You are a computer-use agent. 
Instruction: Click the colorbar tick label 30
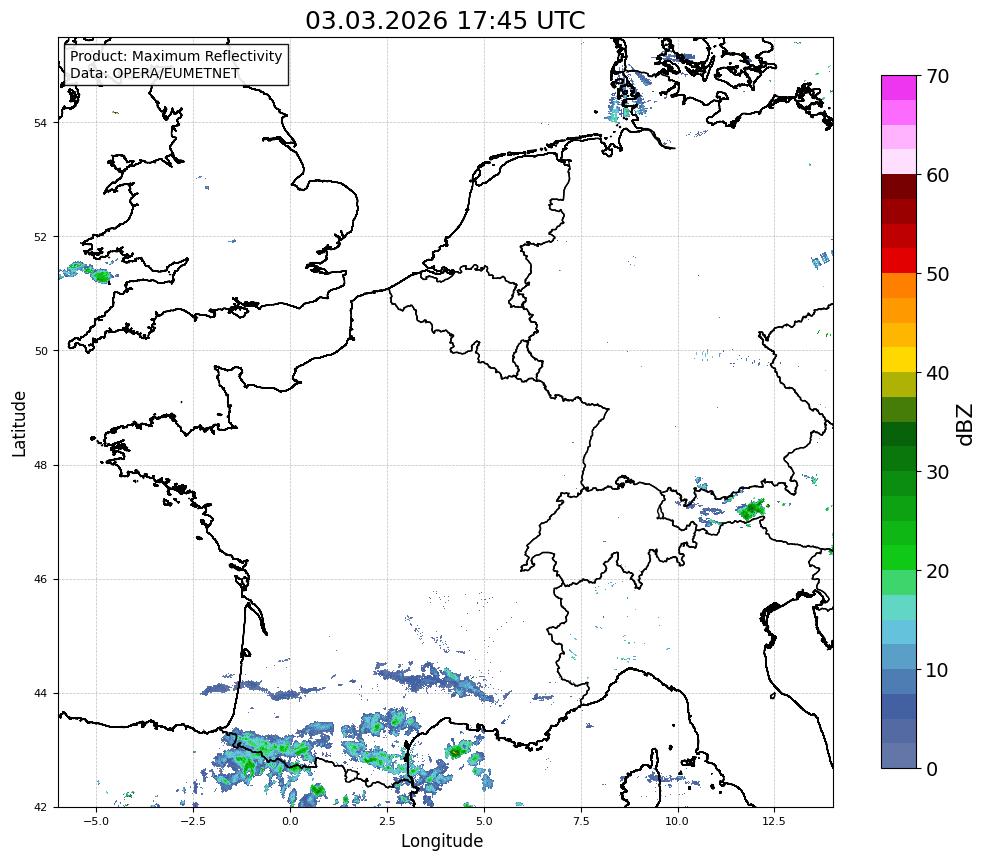937,472
